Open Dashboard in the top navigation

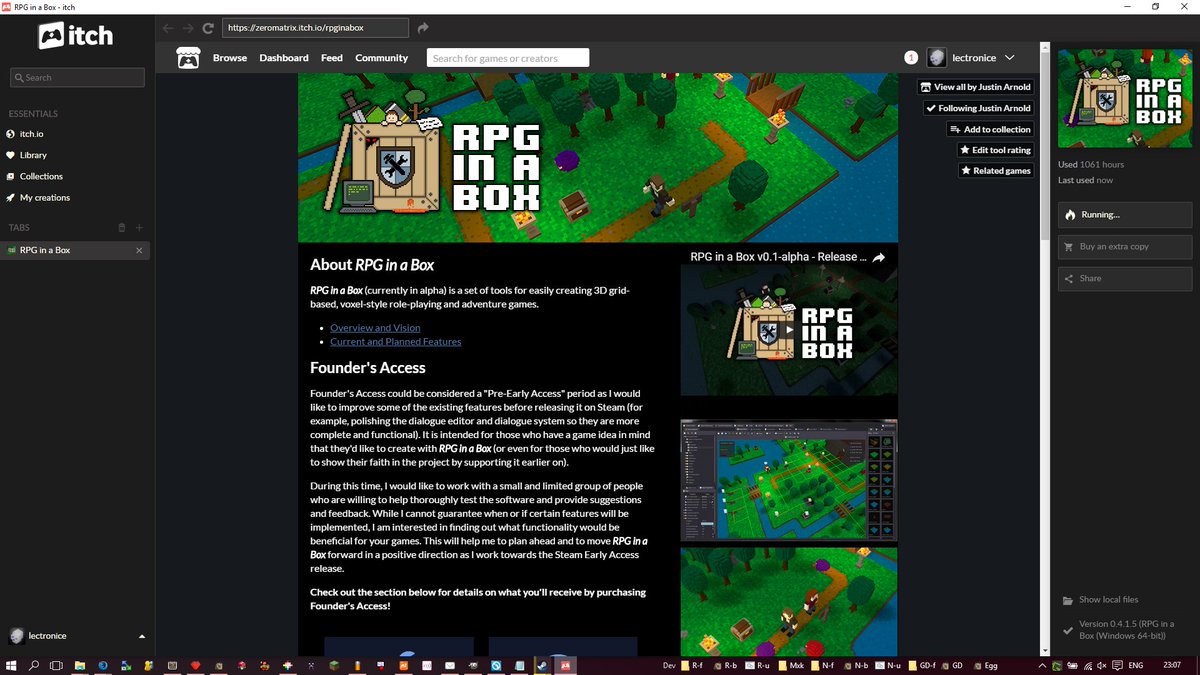click(284, 58)
